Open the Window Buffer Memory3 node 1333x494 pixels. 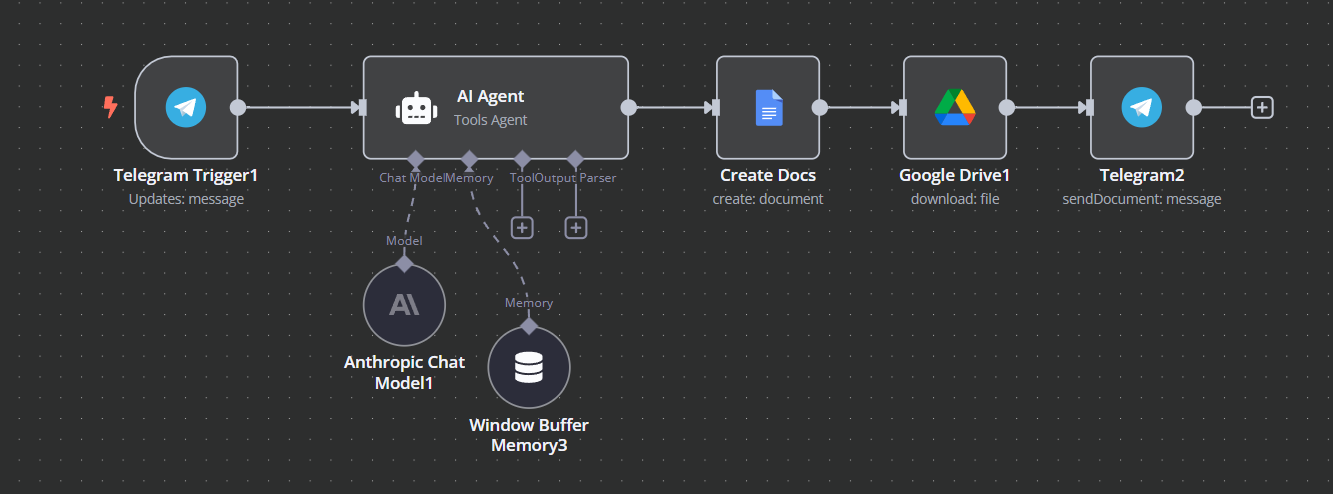click(529, 367)
